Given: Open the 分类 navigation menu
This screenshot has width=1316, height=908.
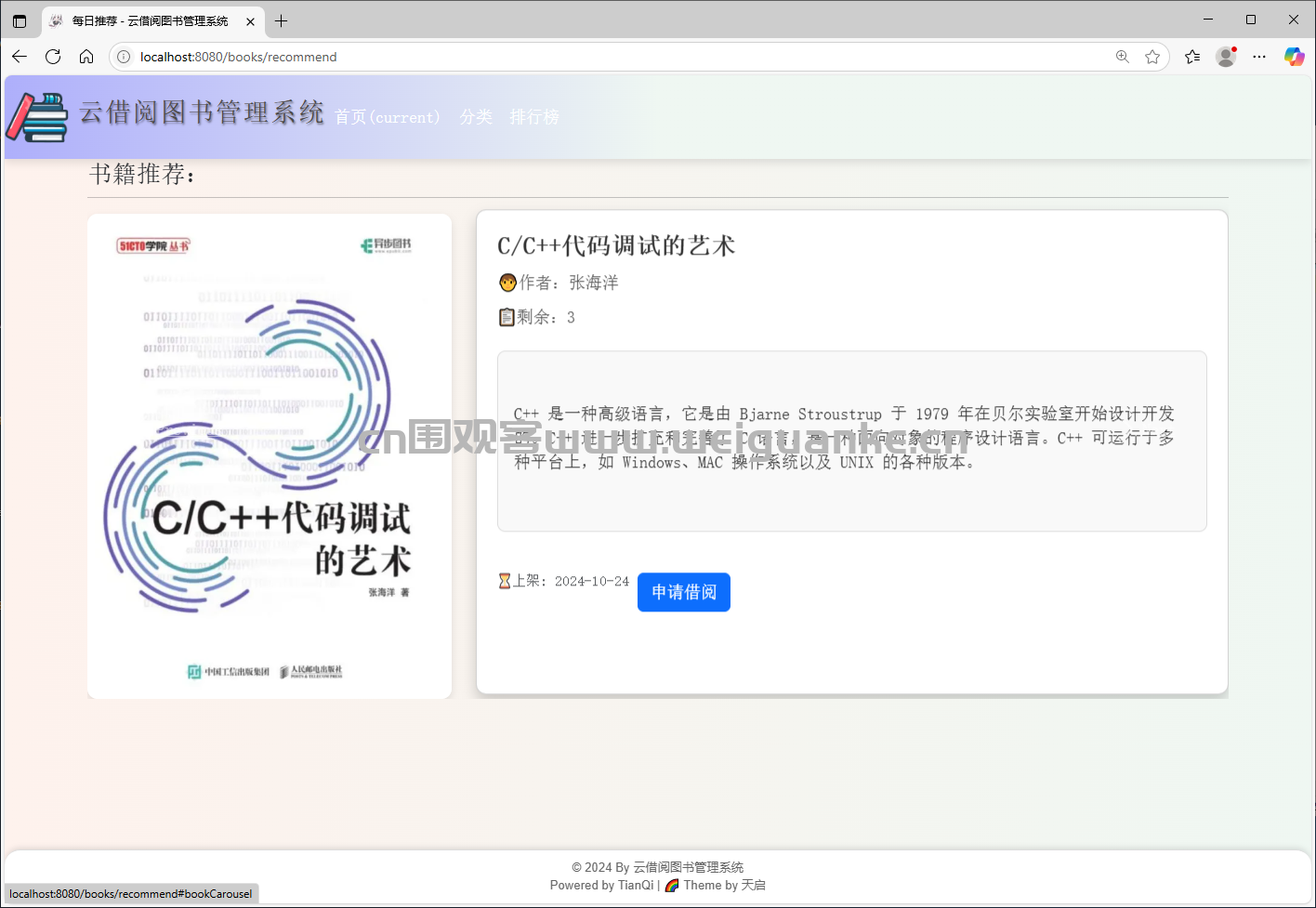Looking at the screenshot, I should pos(476,117).
